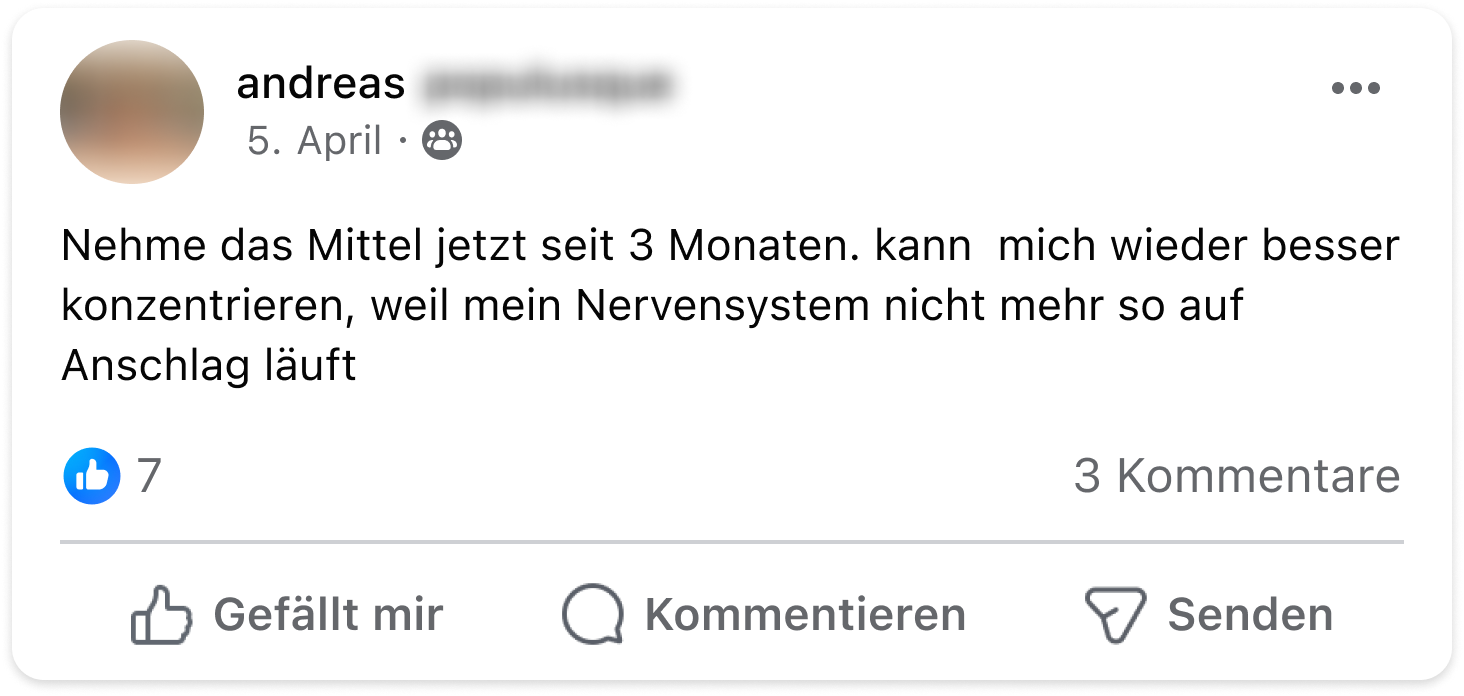1464x696 pixels.
Task: Open the blurred profile picture
Action: 132,112
